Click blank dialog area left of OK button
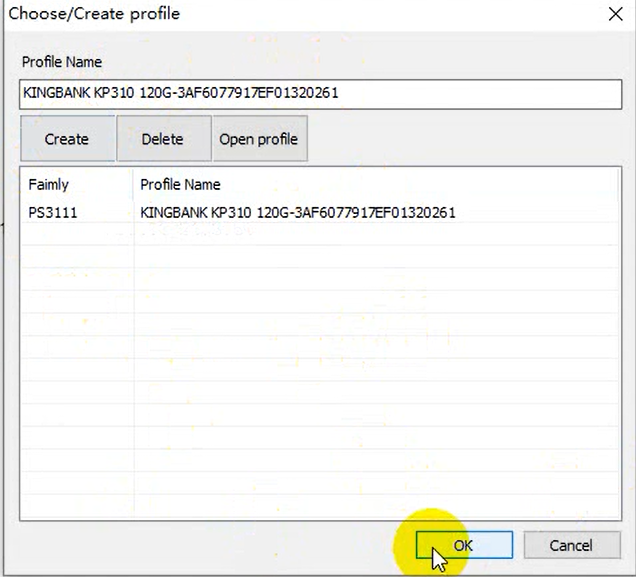636x577 pixels. point(200,545)
